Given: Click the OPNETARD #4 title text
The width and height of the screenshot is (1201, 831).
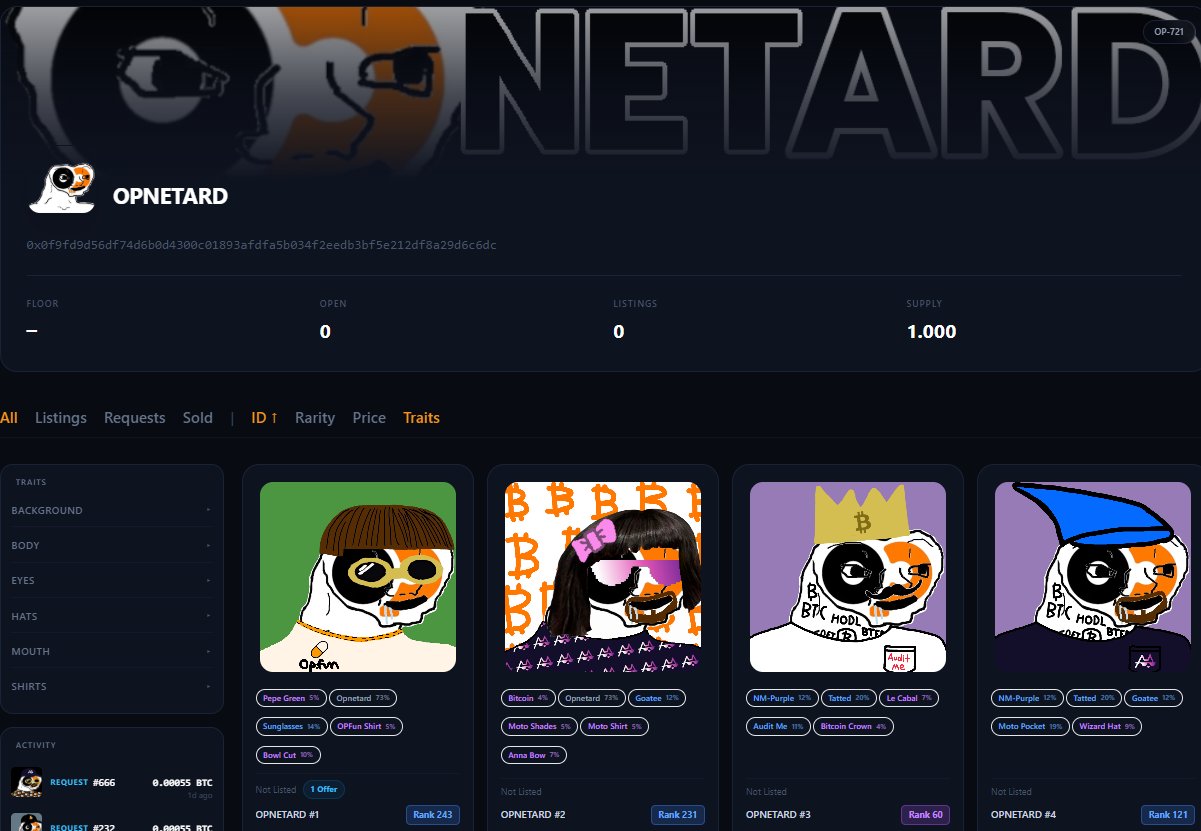Looking at the screenshot, I should click(x=1023, y=815).
